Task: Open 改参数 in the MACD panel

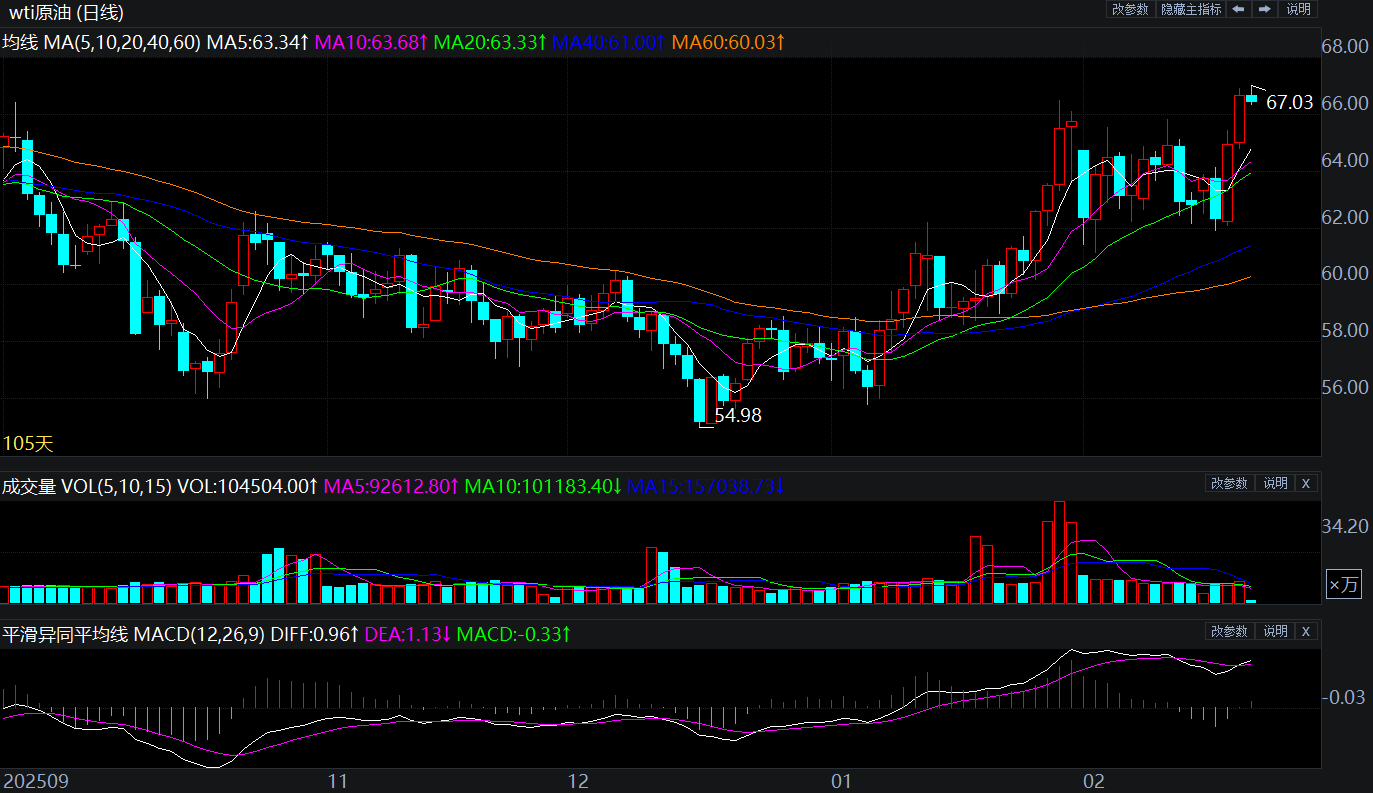Action: [x=1229, y=631]
